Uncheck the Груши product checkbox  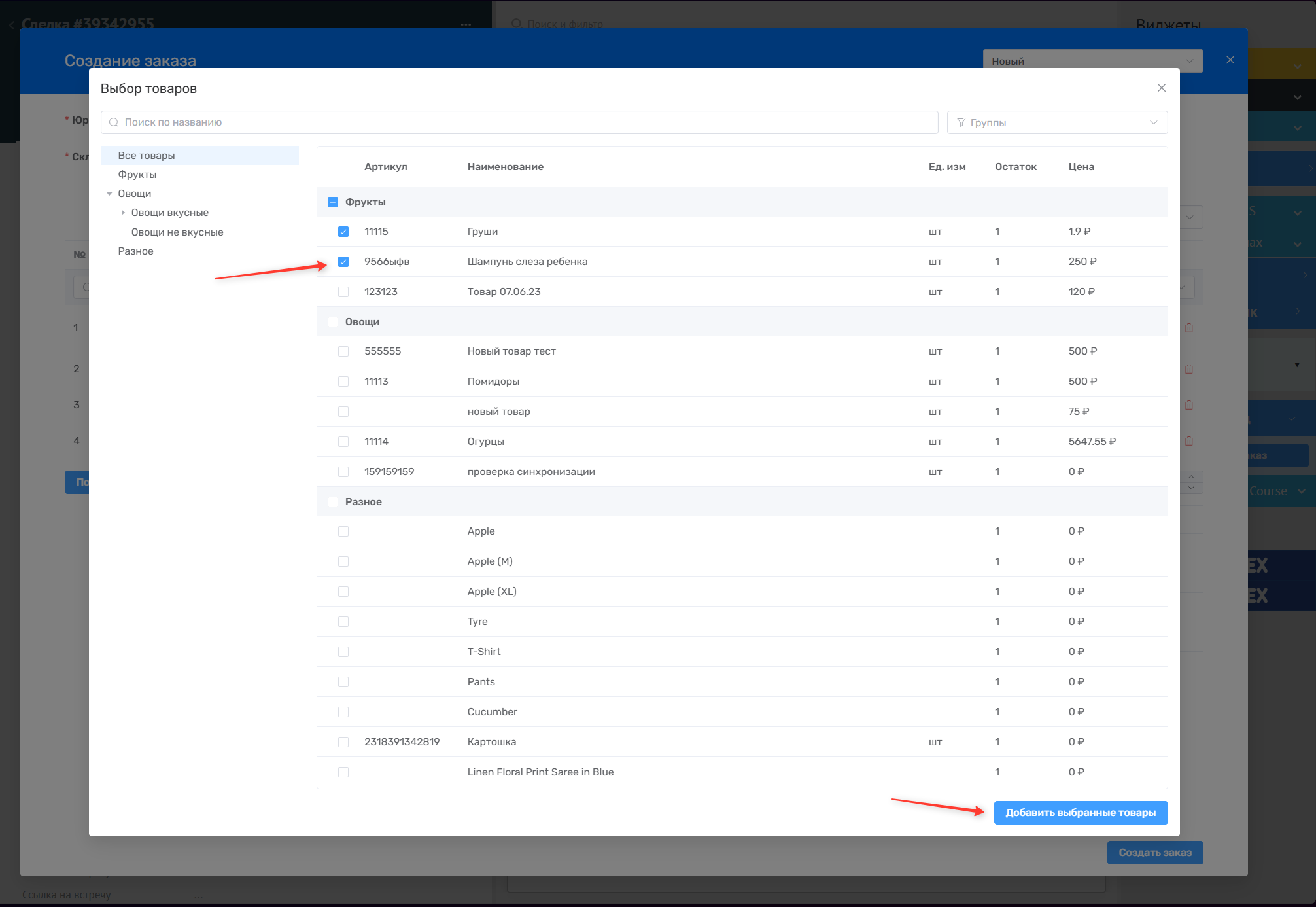343,232
